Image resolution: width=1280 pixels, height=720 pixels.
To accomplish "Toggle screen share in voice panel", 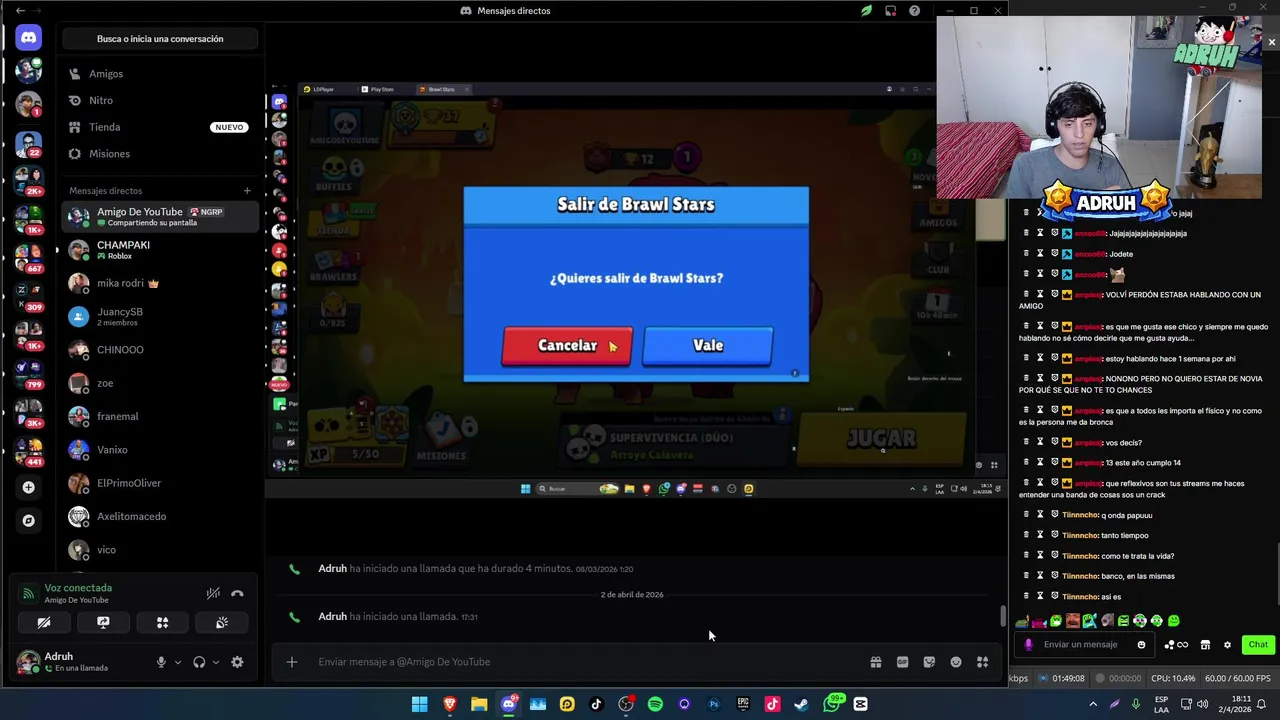I will point(103,622).
